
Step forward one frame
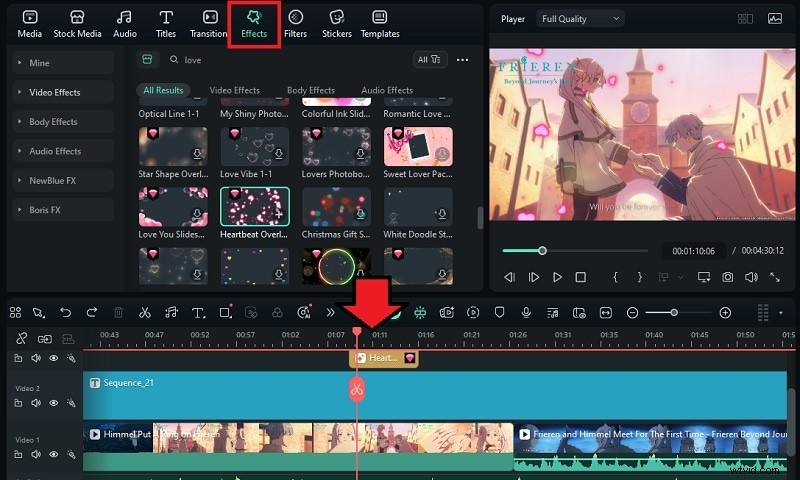tap(534, 277)
